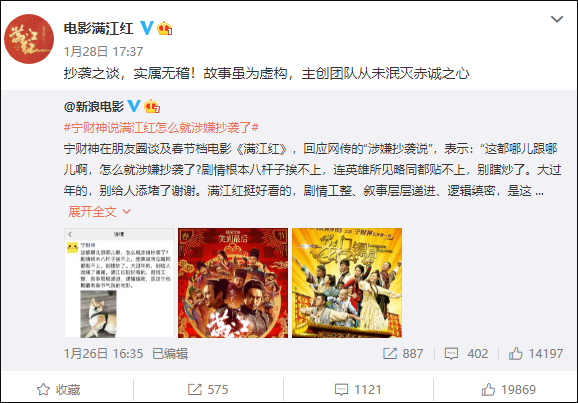
Task: Open comments icon showing 402
Action: point(451,354)
